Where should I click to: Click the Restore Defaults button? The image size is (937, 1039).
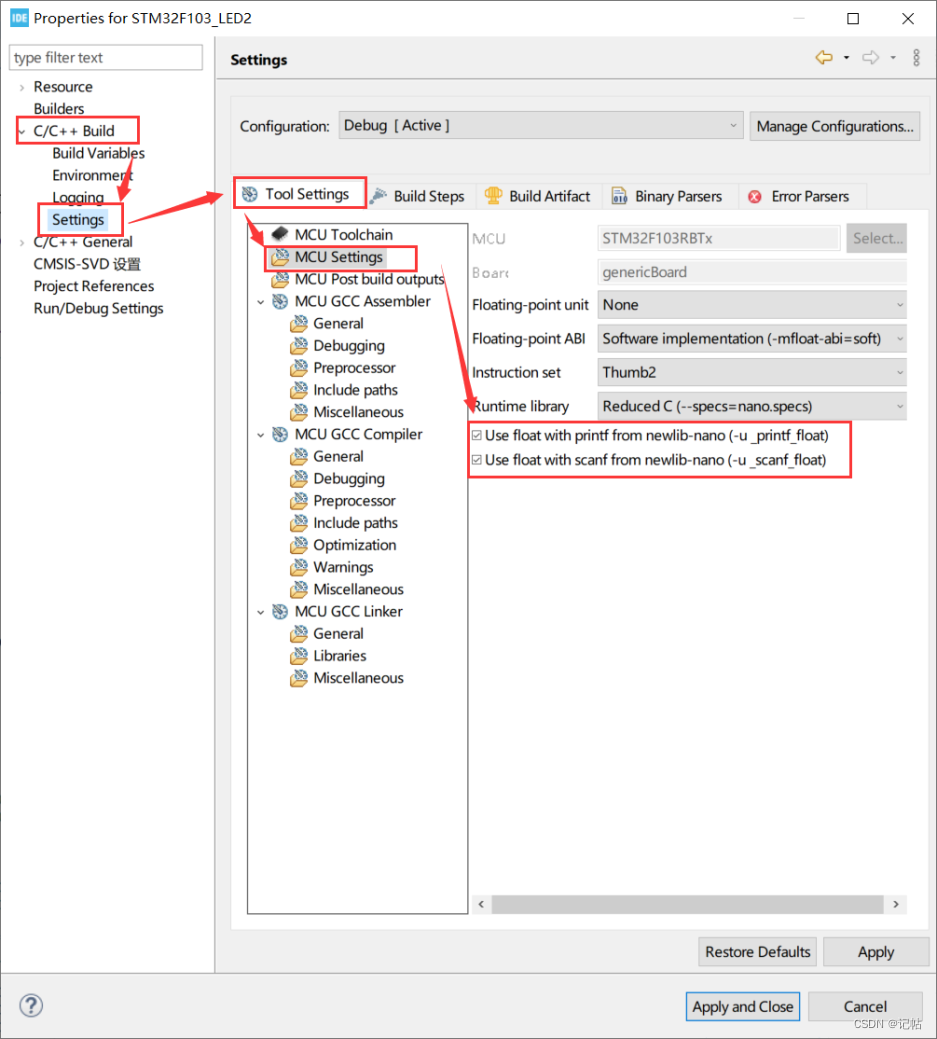757,952
